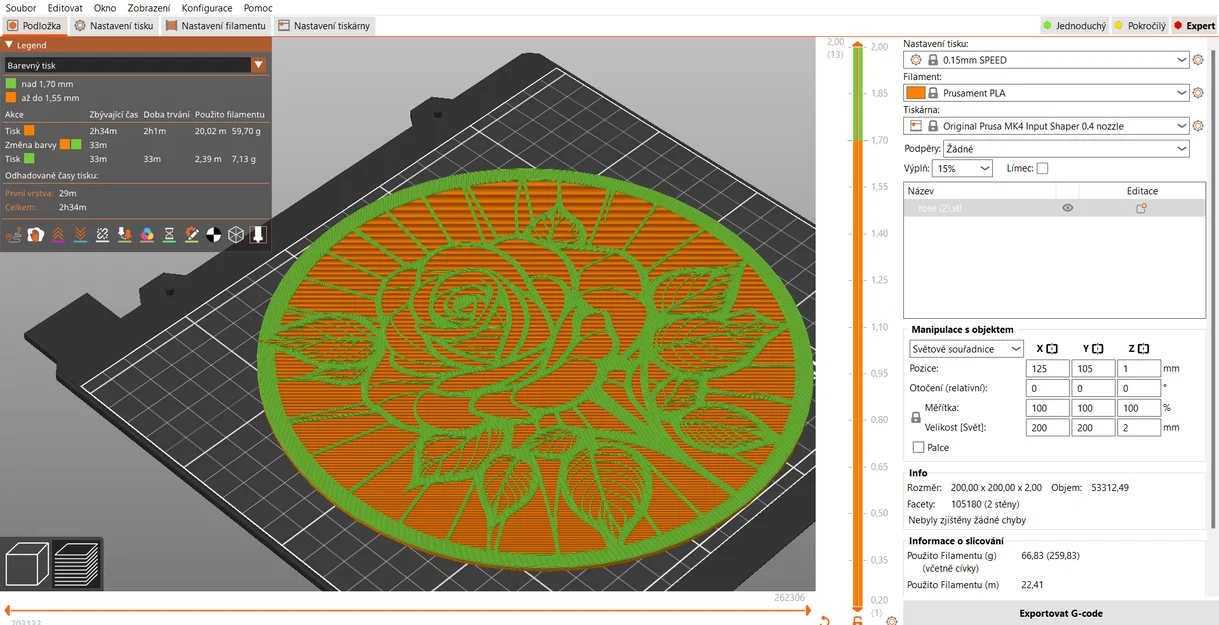Toggle shells display with the wireframe cube icon
Viewport: 1219px width, 625px height.
[236, 234]
